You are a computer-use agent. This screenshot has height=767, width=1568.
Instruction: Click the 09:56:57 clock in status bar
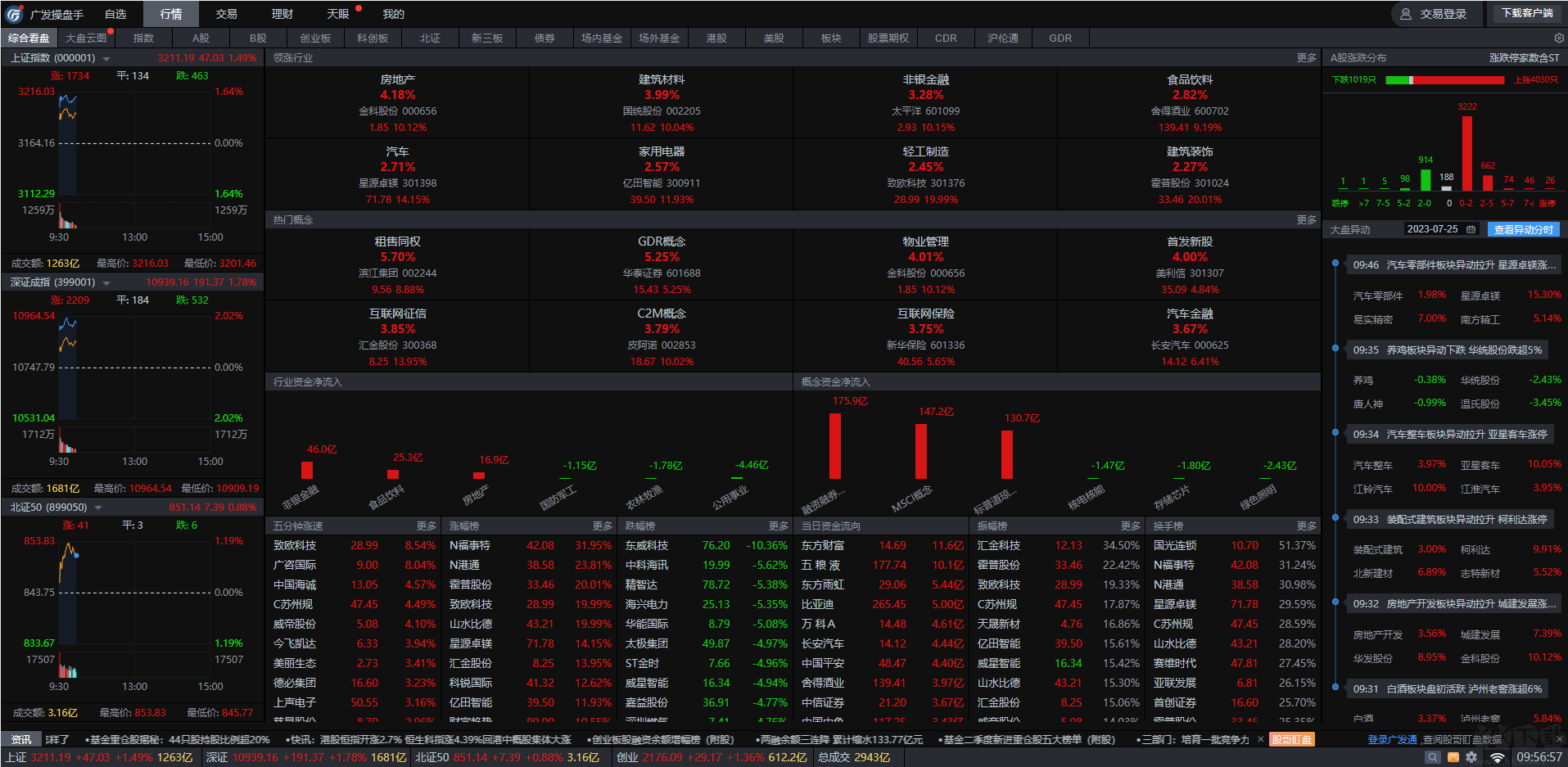point(1539,758)
